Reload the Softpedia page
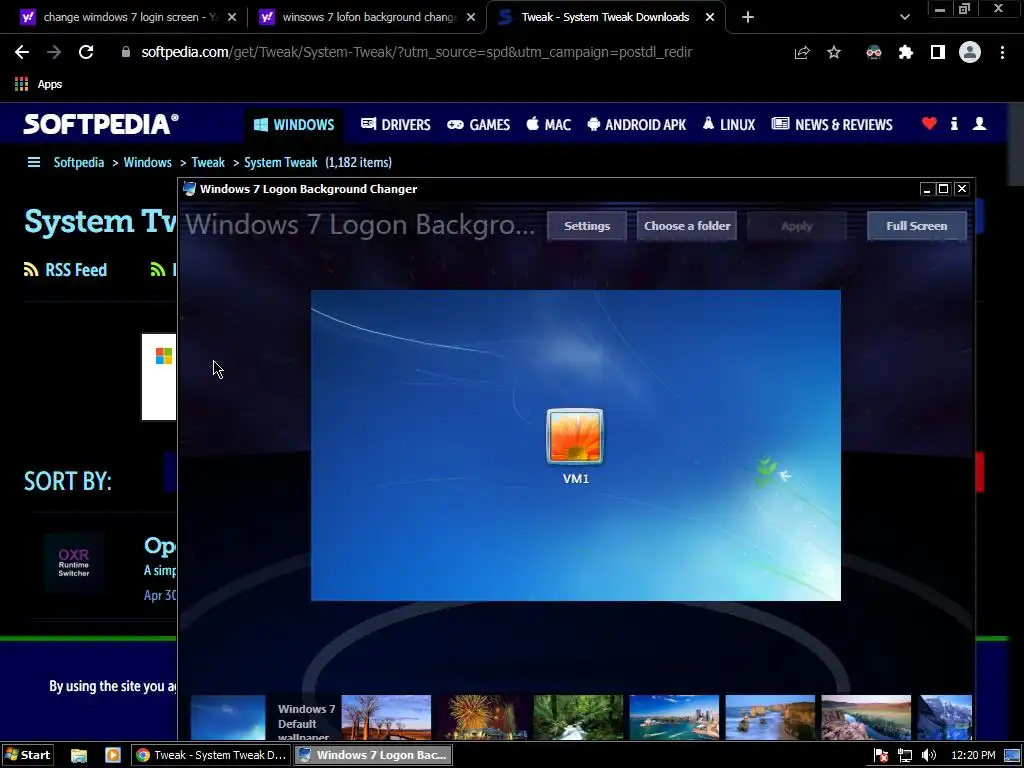Viewport: 1024px width, 768px height. tap(86, 52)
